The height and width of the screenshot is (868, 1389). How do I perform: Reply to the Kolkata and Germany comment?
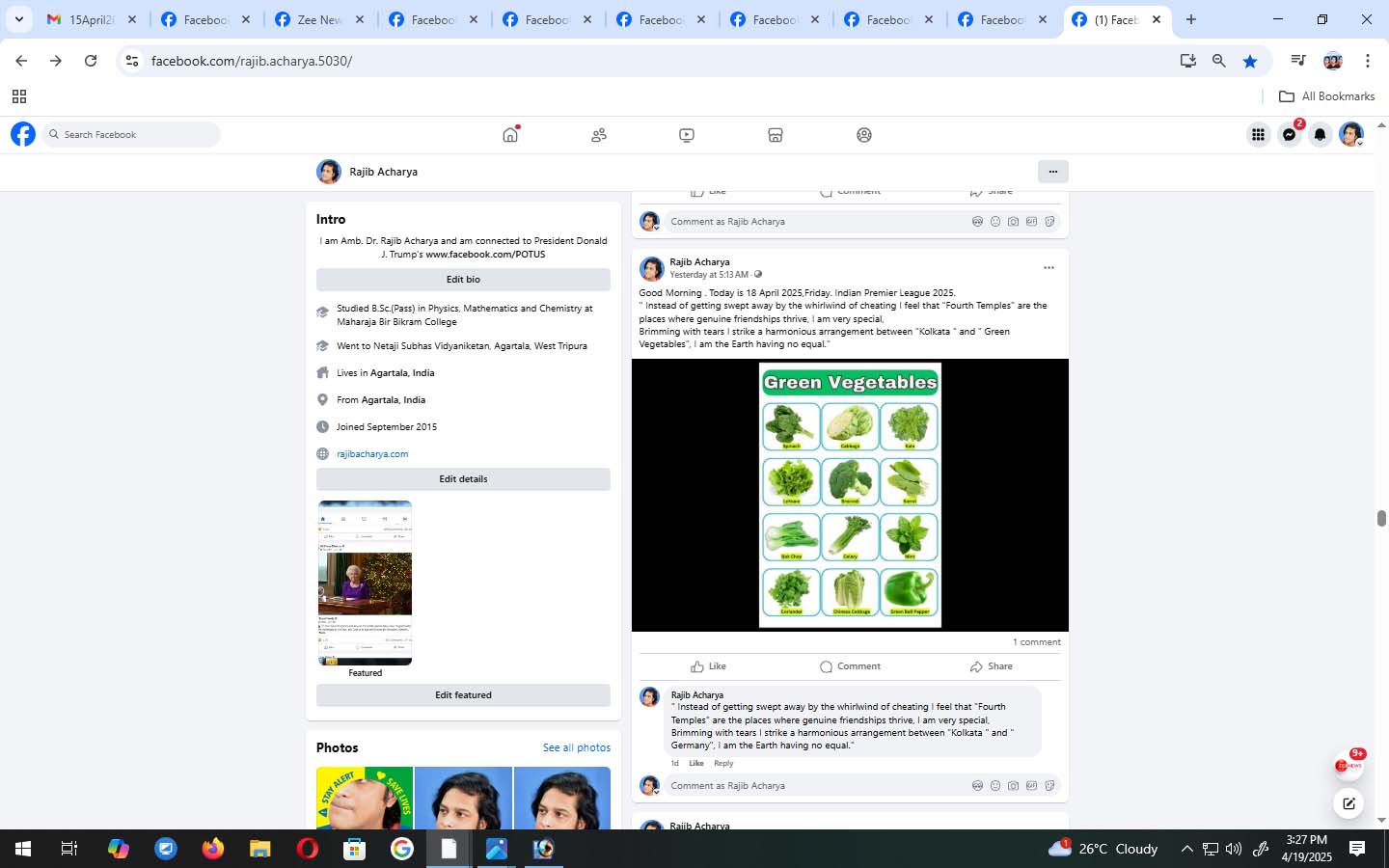click(723, 763)
